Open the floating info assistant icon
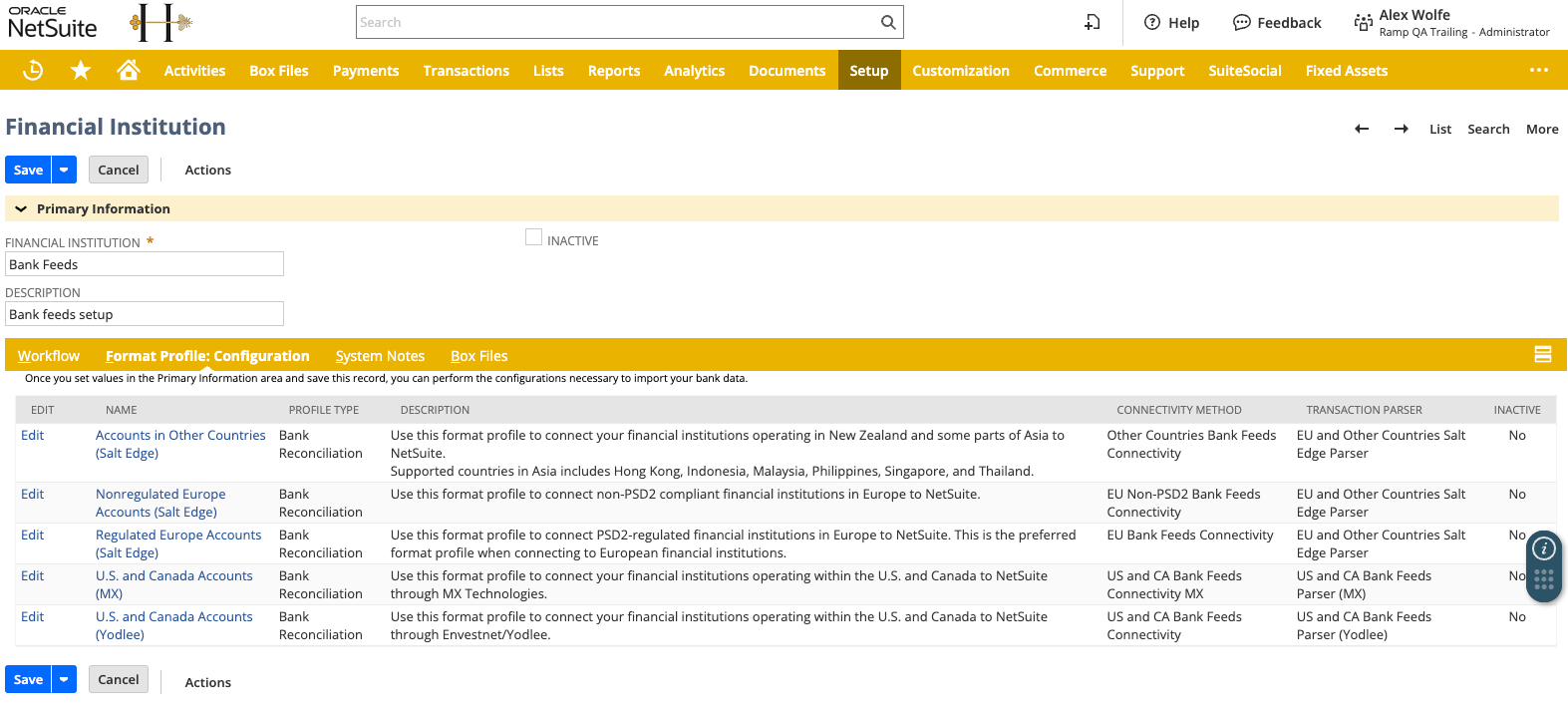Viewport: 1568px width, 716px height. (1544, 548)
